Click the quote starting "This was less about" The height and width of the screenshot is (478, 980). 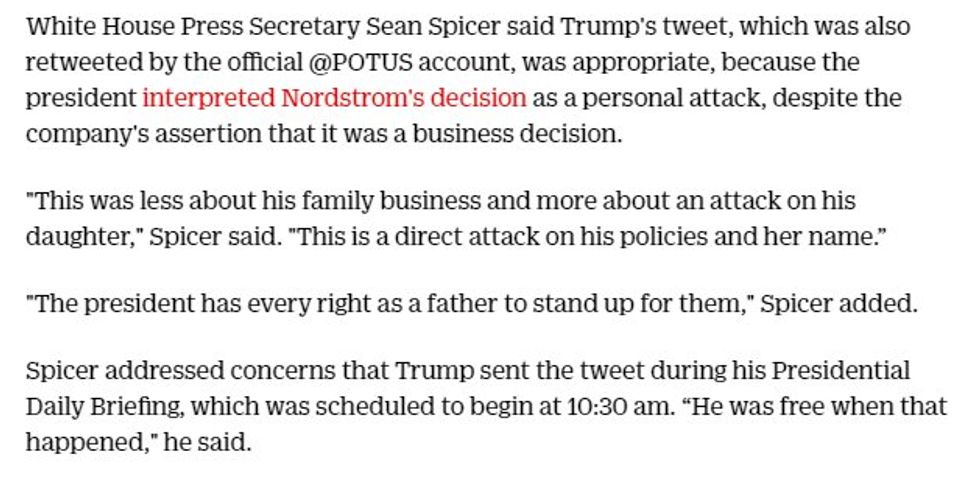pyautogui.click(x=150, y=200)
